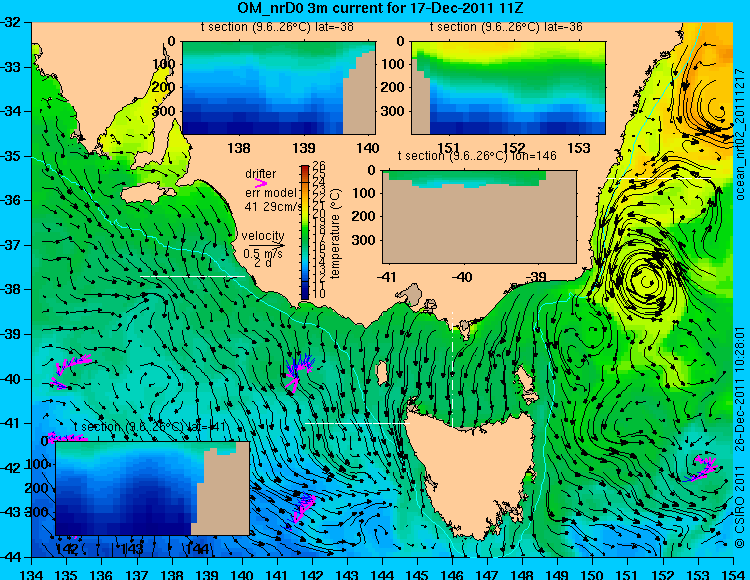The height and width of the screenshot is (580, 750).
Task: Click the '© CSIRO 2011' copyright text
Action: tap(740, 509)
